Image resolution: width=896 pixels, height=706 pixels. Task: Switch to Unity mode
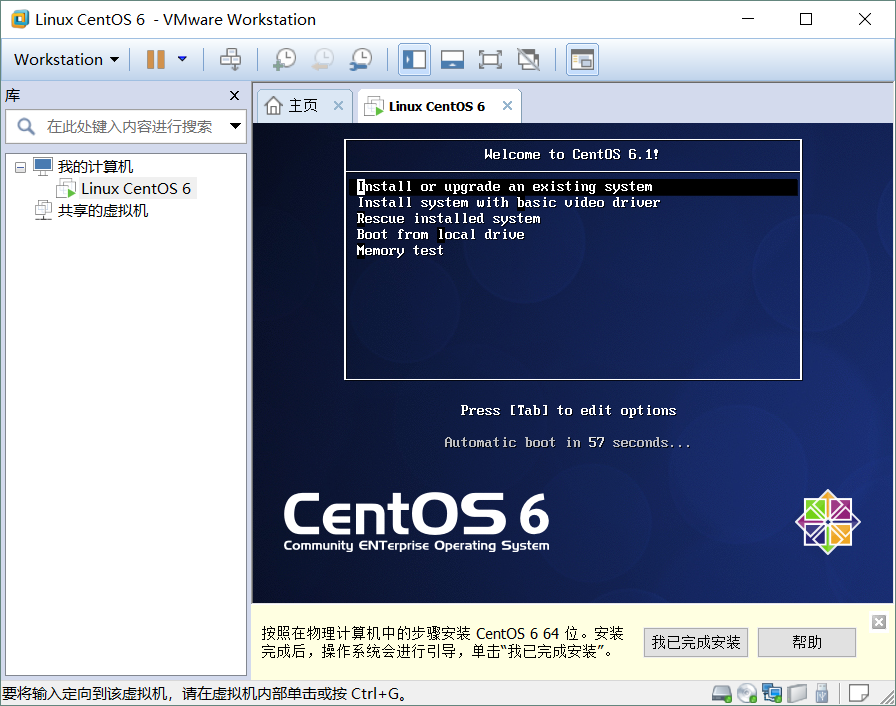[529, 59]
